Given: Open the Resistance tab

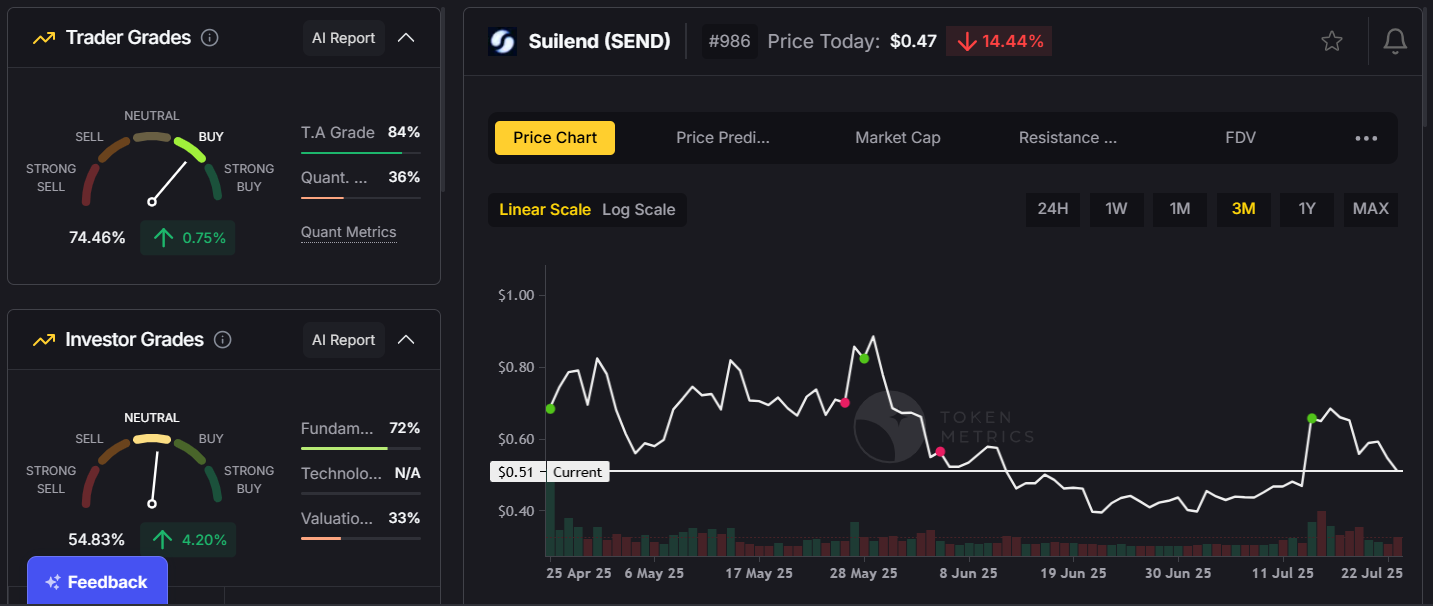Looking at the screenshot, I should [x=1068, y=138].
